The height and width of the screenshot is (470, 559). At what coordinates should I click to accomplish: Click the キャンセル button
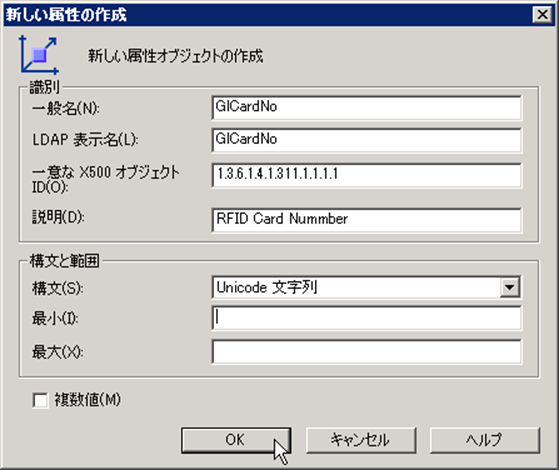(361, 440)
